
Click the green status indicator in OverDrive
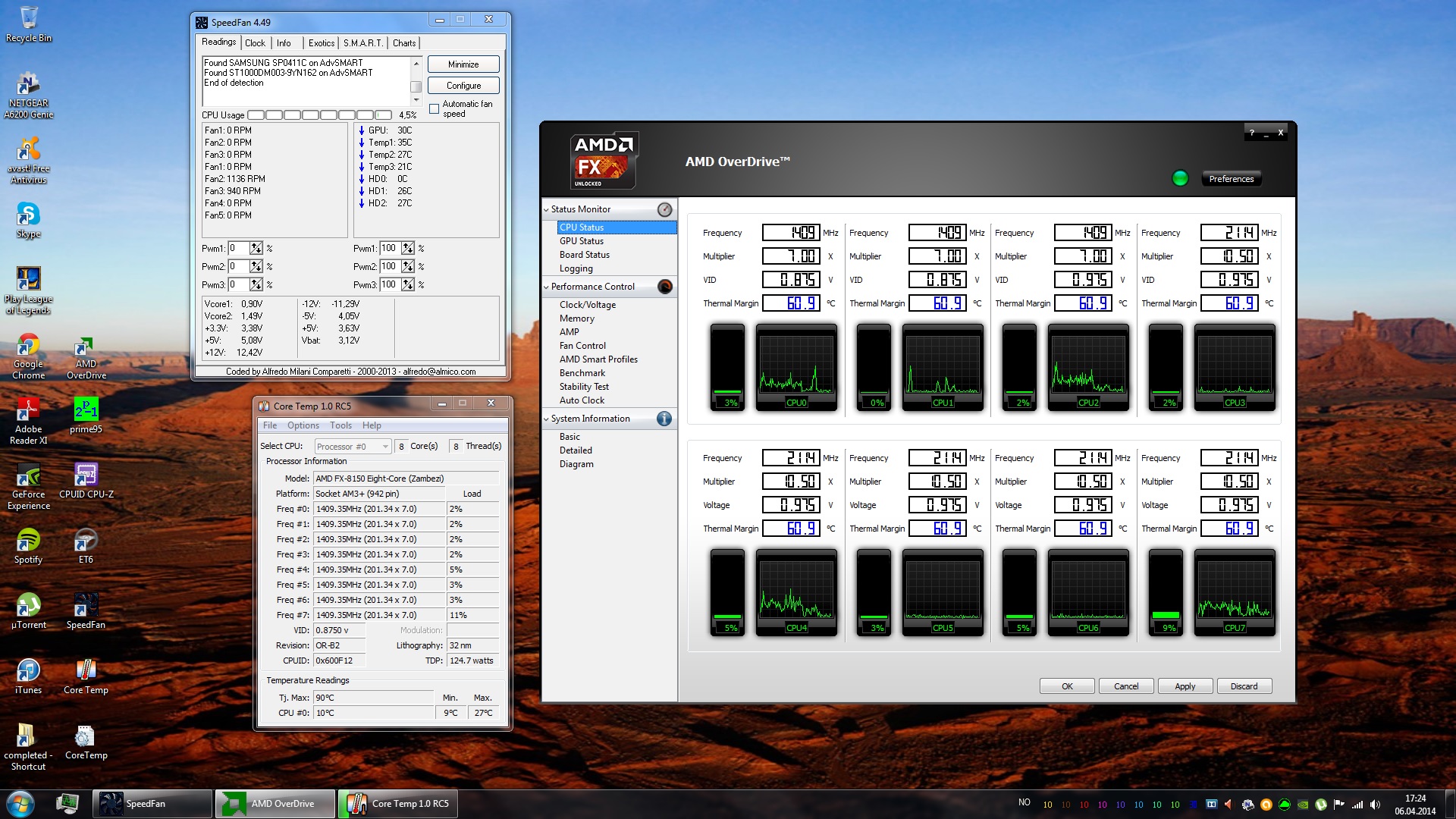(1180, 178)
